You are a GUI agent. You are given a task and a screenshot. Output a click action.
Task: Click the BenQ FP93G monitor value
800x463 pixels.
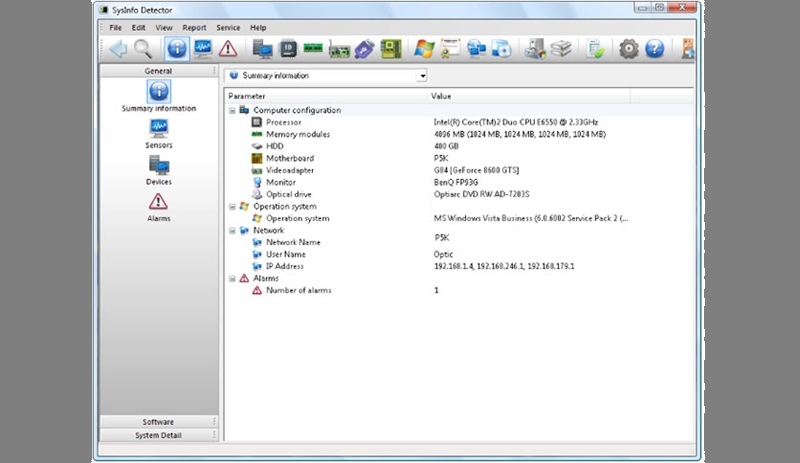(x=456, y=182)
